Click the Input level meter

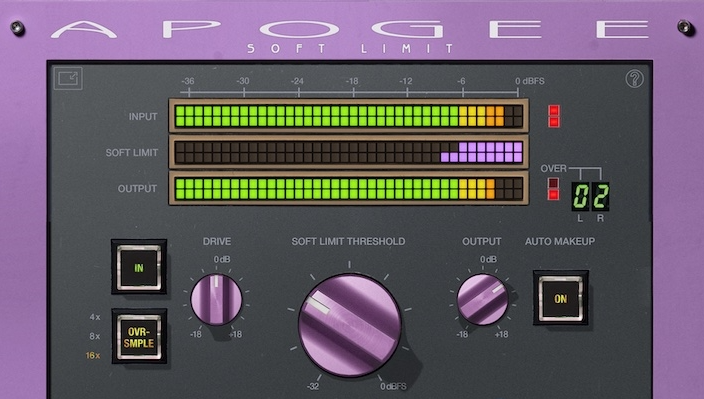[x=349, y=116]
